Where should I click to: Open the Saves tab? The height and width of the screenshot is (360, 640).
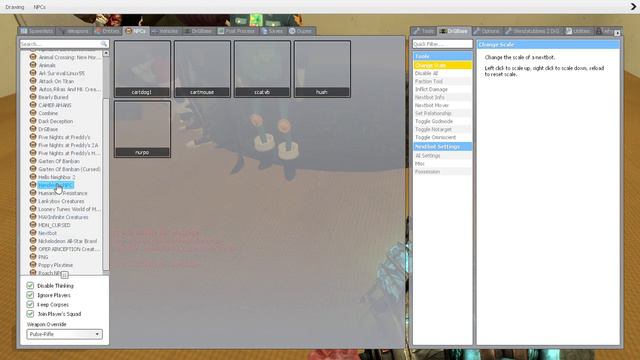point(272,31)
